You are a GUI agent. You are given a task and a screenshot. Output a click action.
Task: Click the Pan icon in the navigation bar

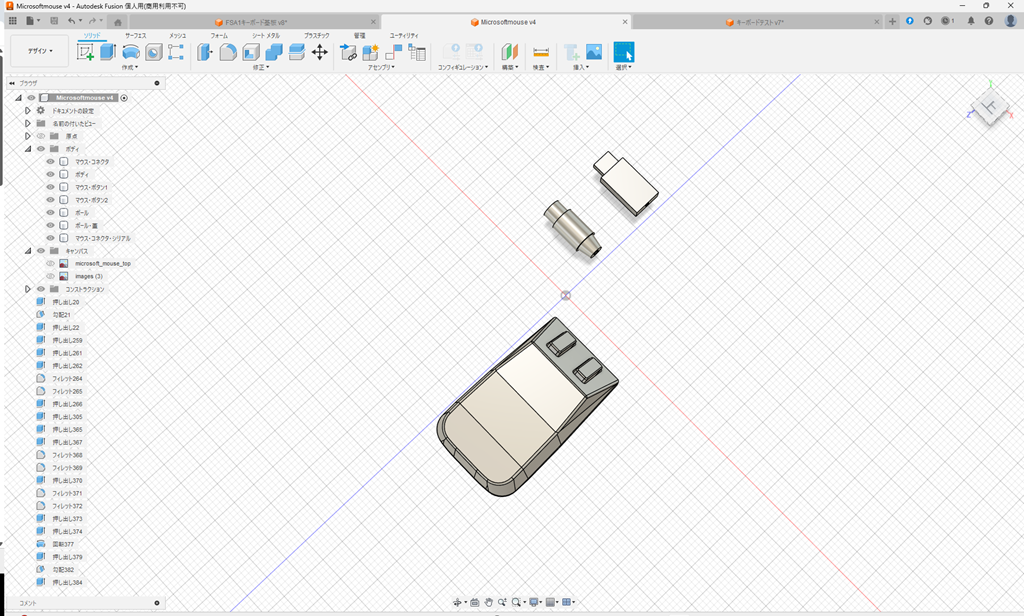[489, 604]
